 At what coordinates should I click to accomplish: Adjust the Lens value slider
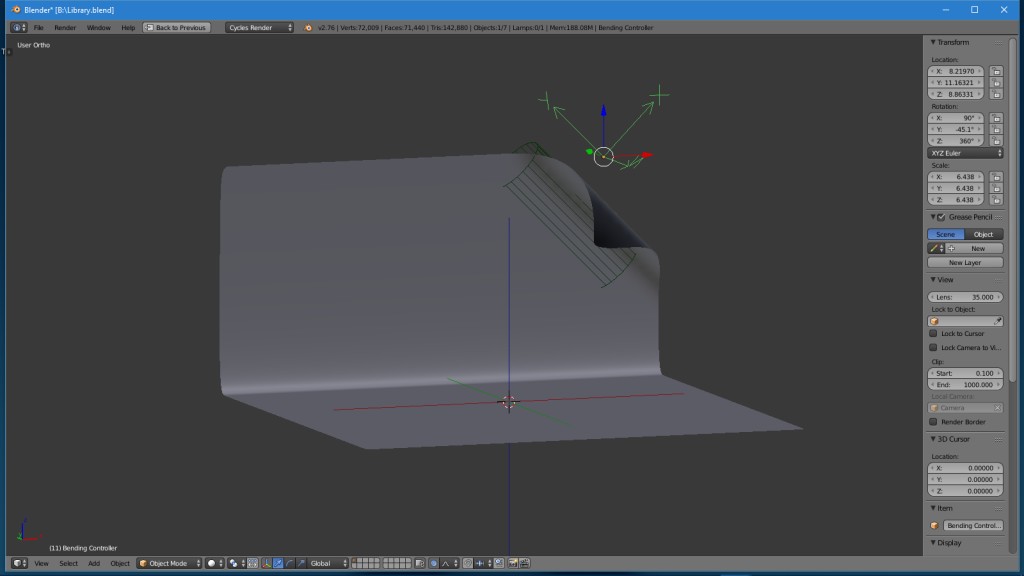(964, 296)
